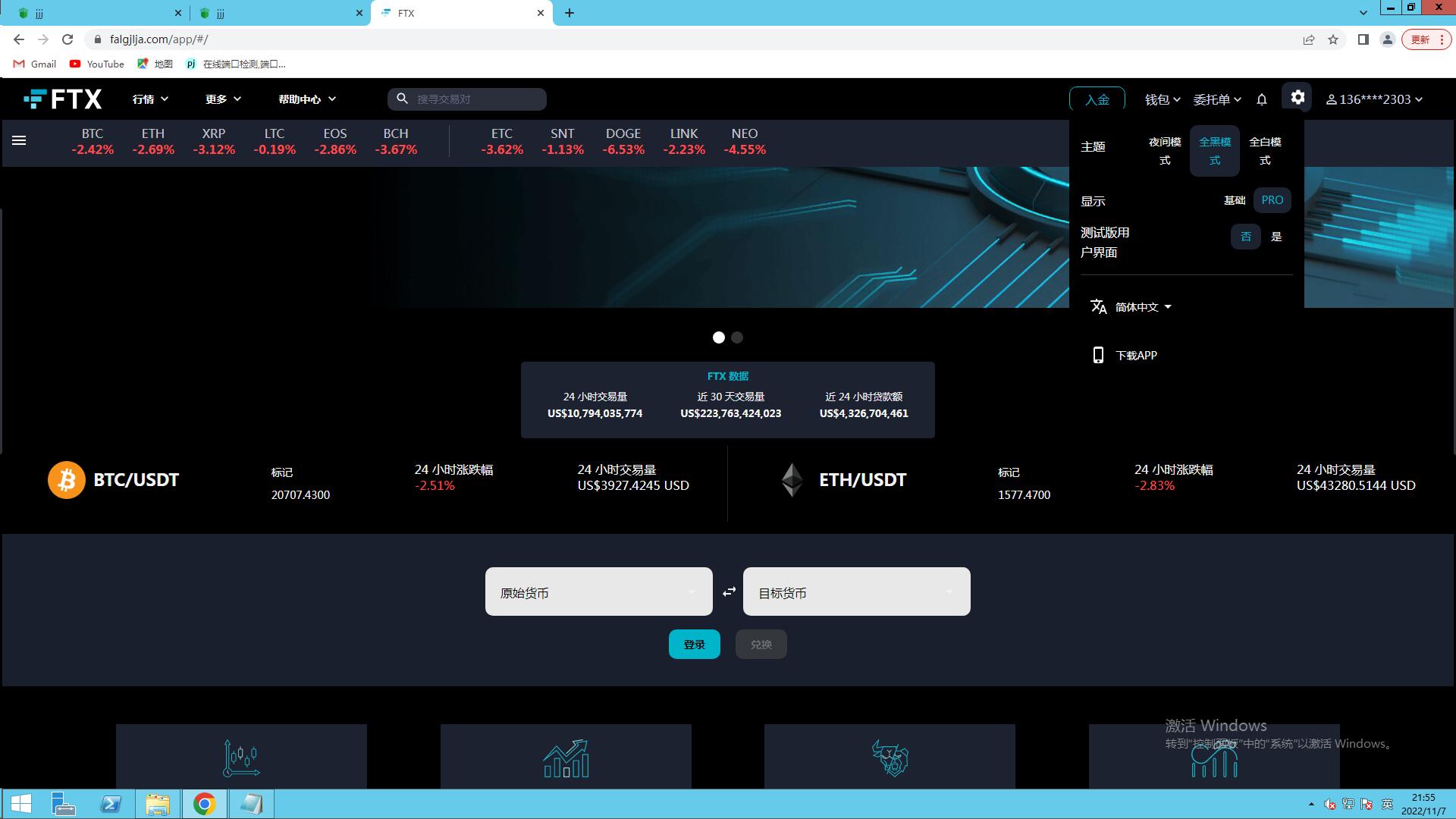Click the FTX logo
The width and height of the screenshot is (1456, 819).
[63, 99]
